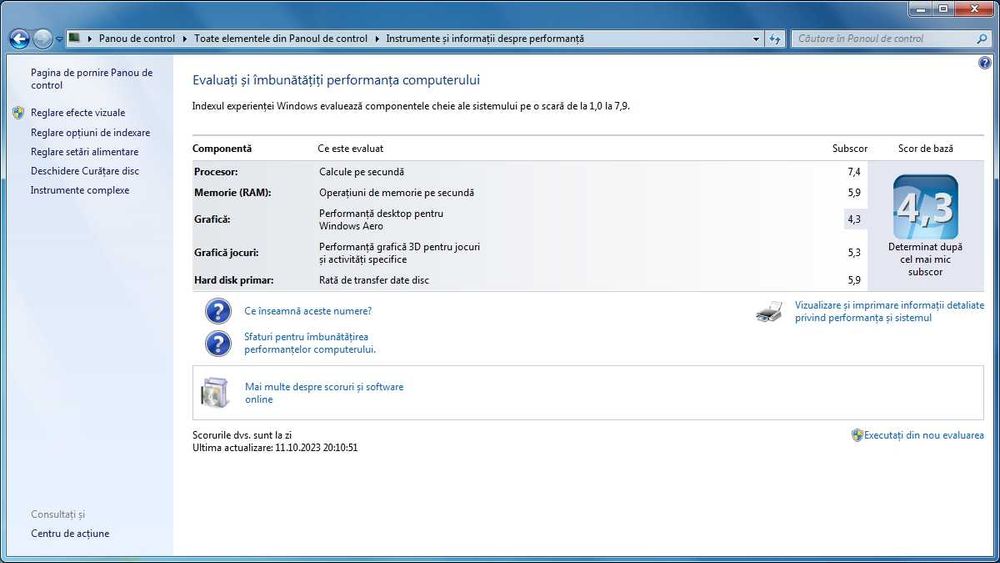
Task: Select Toate elementele din Panoul de control breadcrumb
Action: click(281, 39)
